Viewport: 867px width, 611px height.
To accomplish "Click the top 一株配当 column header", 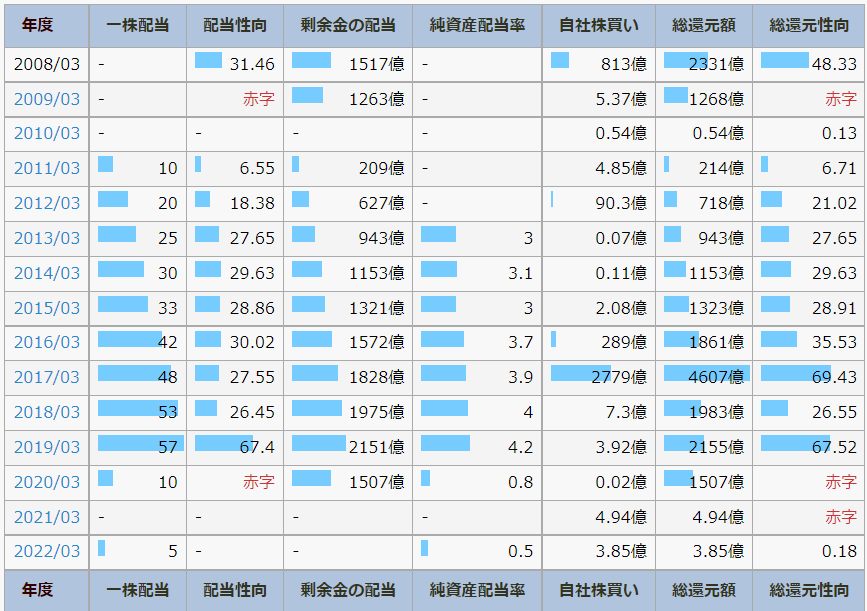I will (138, 25).
